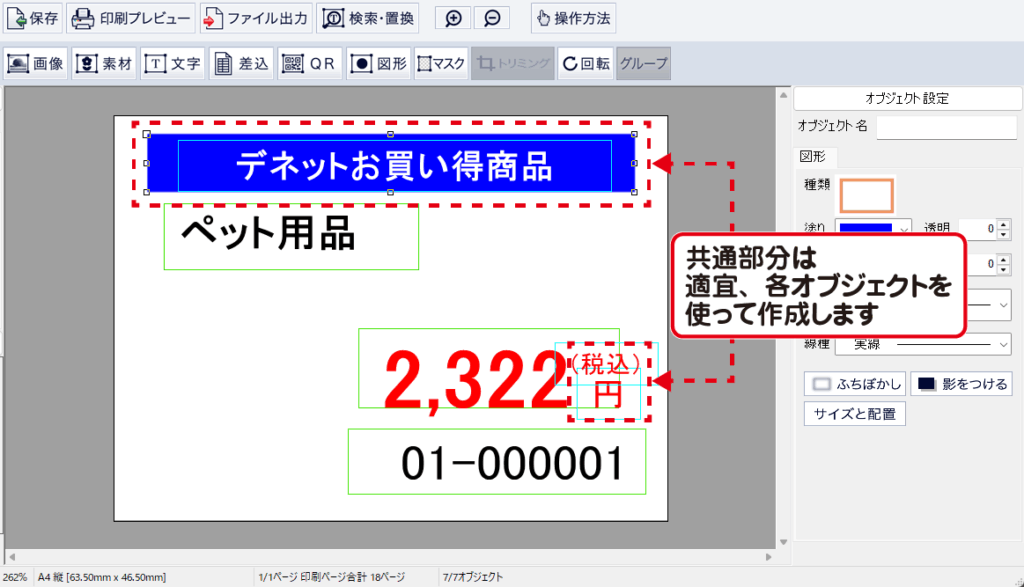Toggle the グループ group button
Screen dimensions: 1024x587
pyautogui.click(x=643, y=64)
